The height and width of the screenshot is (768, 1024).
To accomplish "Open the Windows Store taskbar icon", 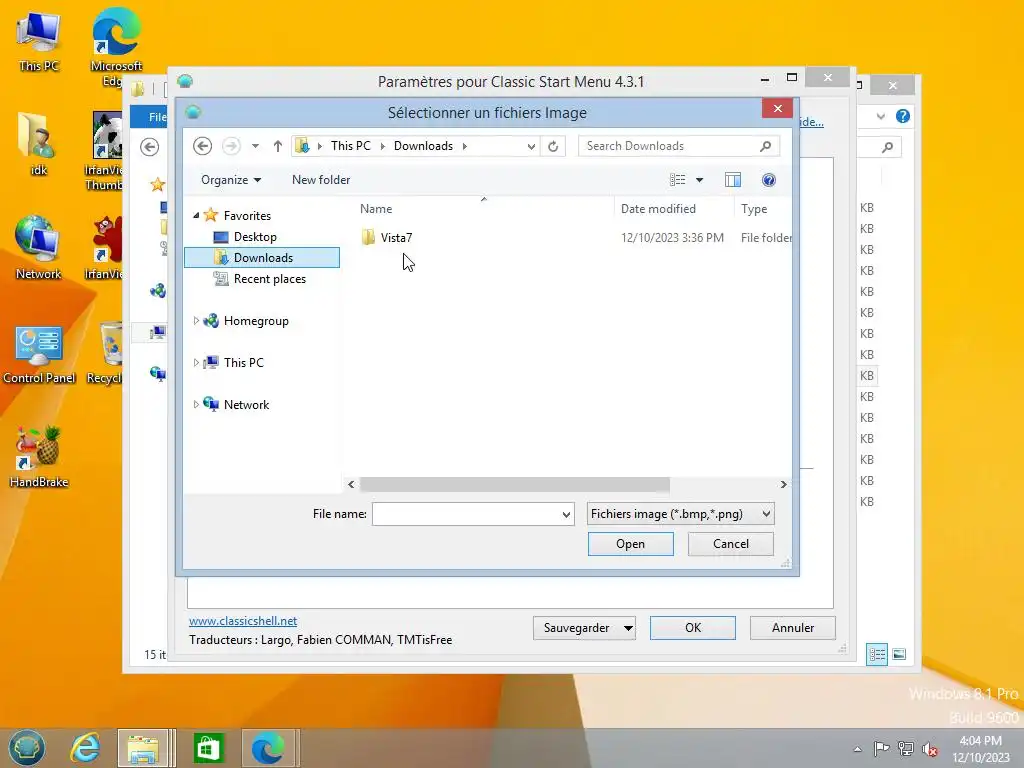I will coord(208,748).
